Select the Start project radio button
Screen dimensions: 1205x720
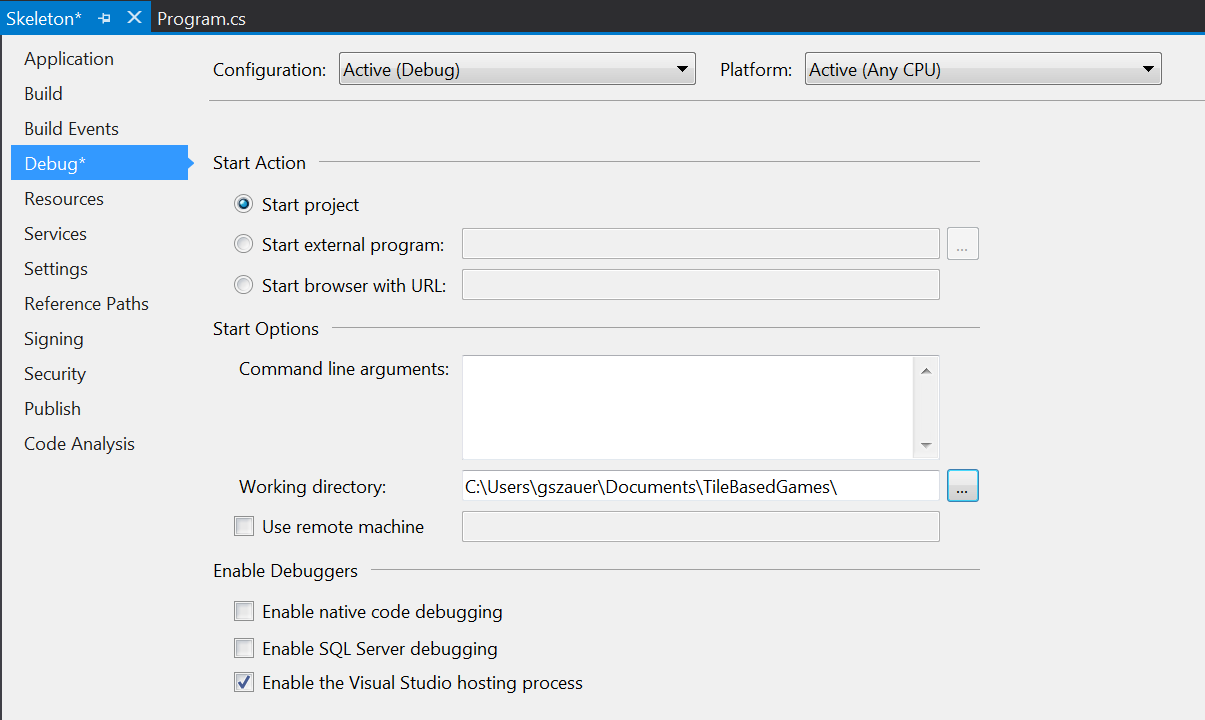(244, 205)
